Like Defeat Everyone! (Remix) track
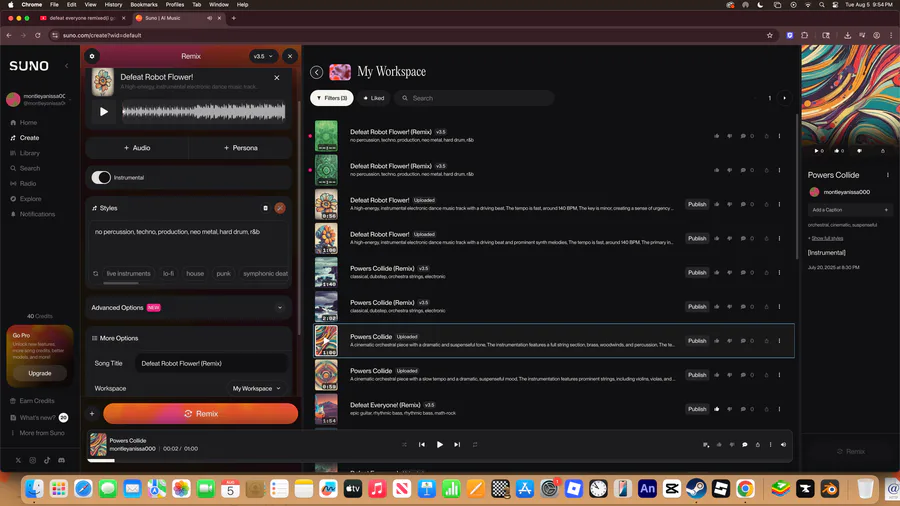Viewport: 900px width, 506px height. coord(716,409)
